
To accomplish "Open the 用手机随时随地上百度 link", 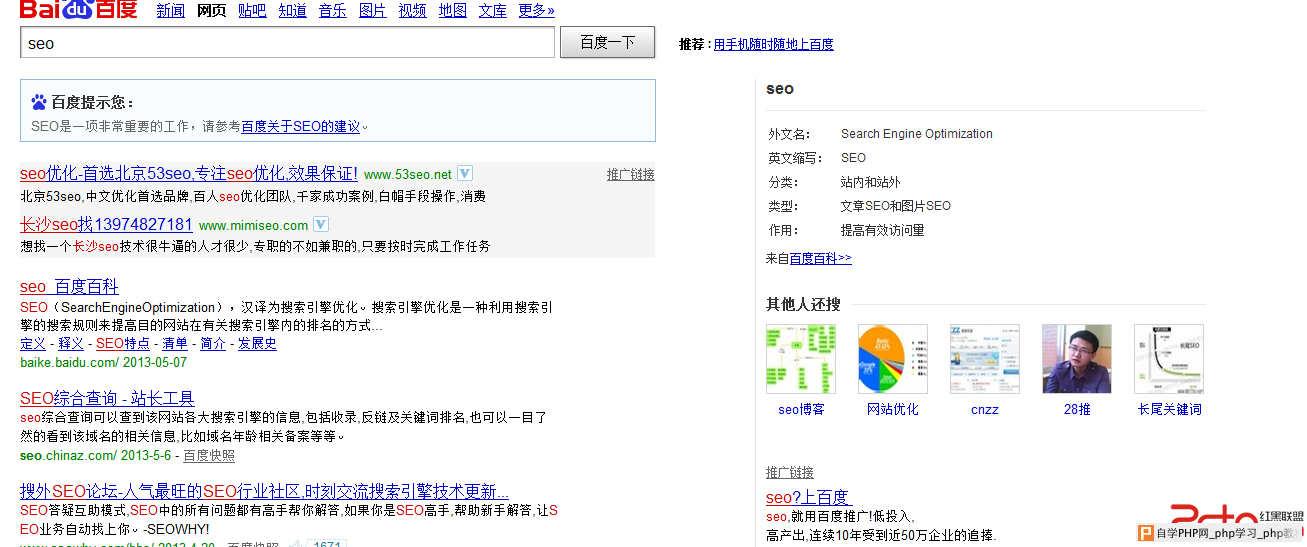I will point(773,44).
